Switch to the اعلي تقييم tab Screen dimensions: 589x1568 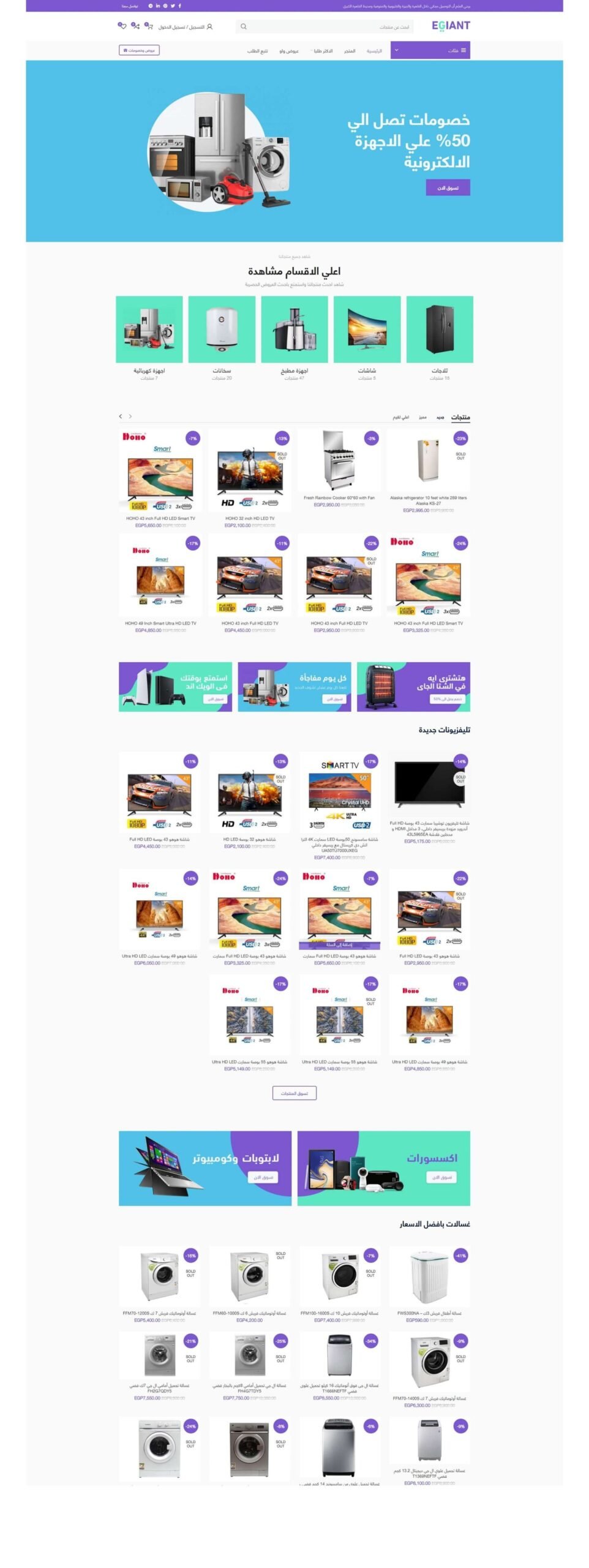pyautogui.click(x=401, y=417)
